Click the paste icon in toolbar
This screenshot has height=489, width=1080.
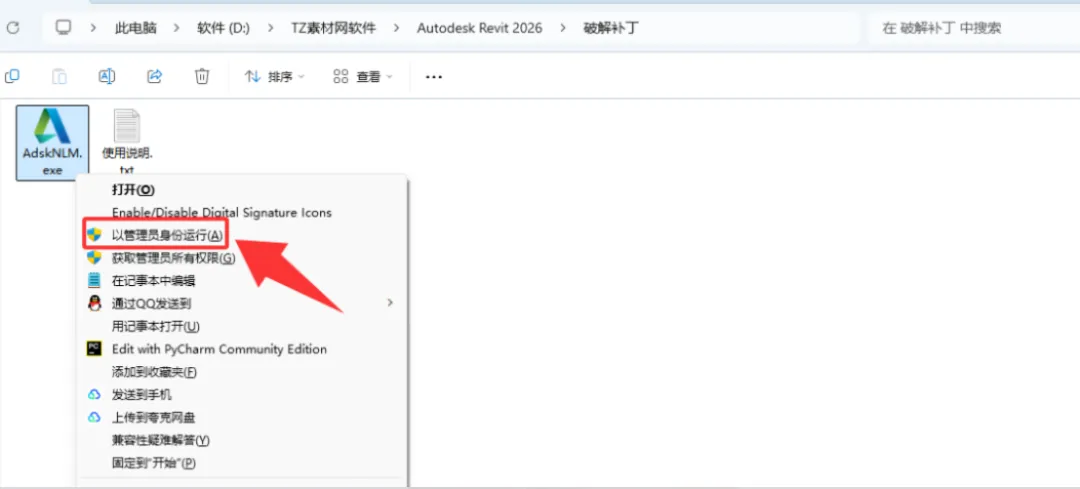[x=59, y=76]
